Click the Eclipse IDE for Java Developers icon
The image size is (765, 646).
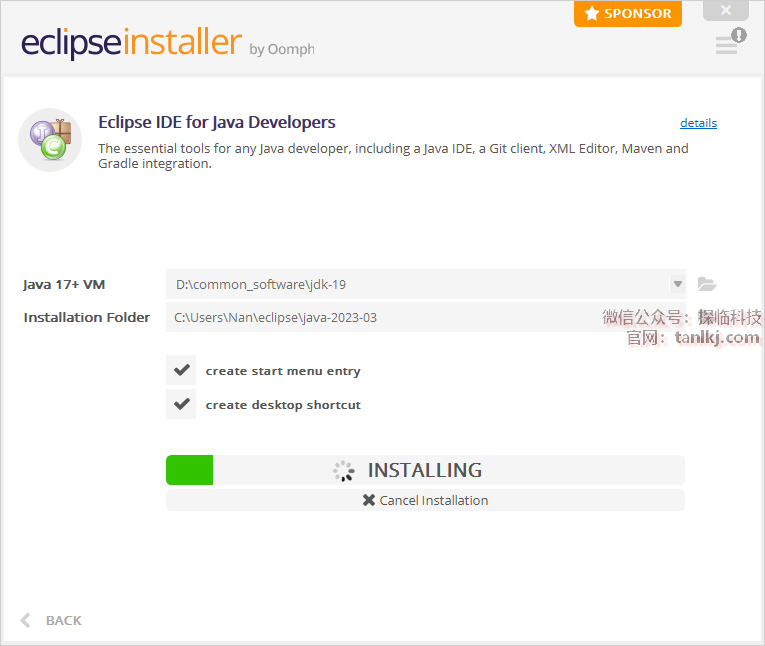click(x=50, y=140)
